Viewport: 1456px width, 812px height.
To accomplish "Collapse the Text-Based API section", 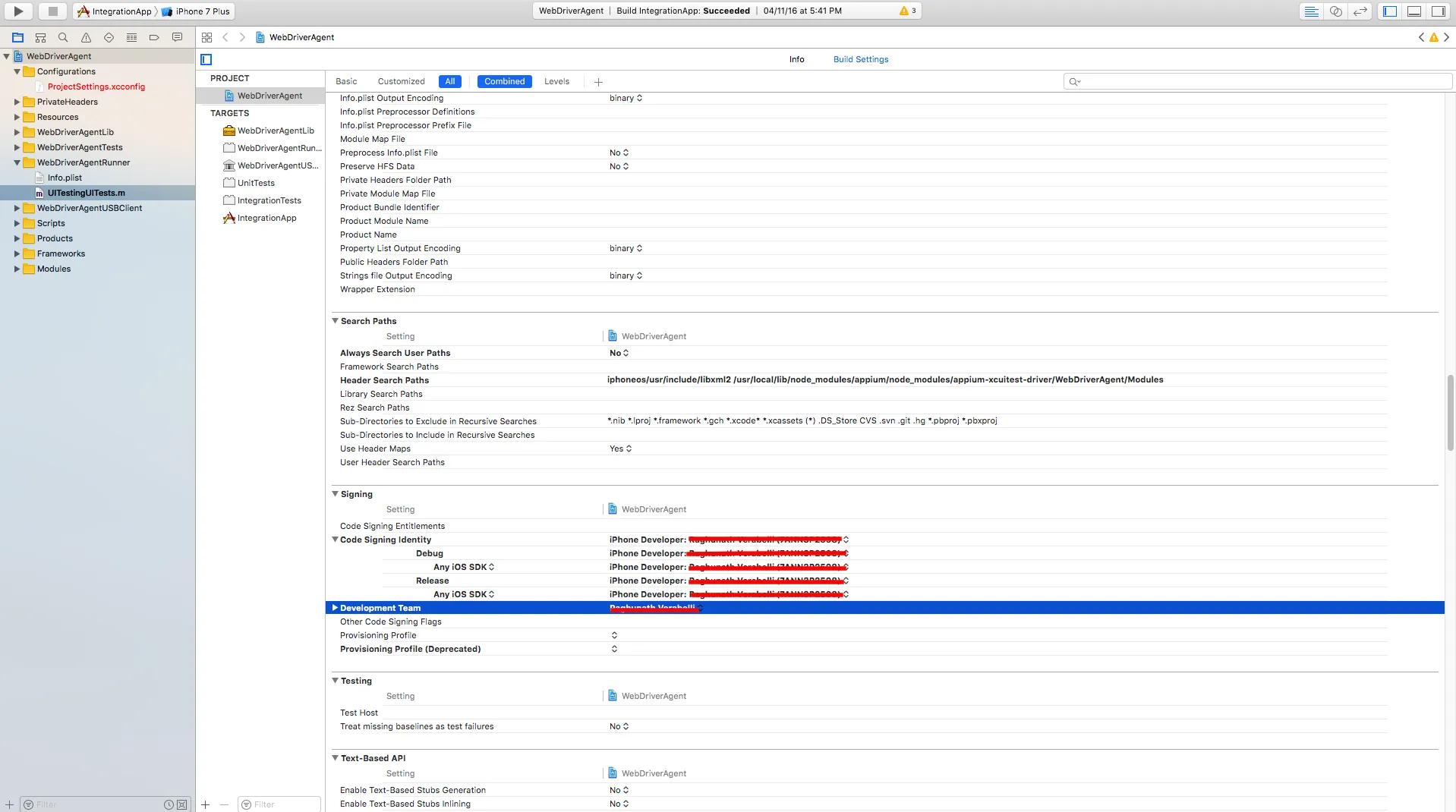I will coord(335,758).
